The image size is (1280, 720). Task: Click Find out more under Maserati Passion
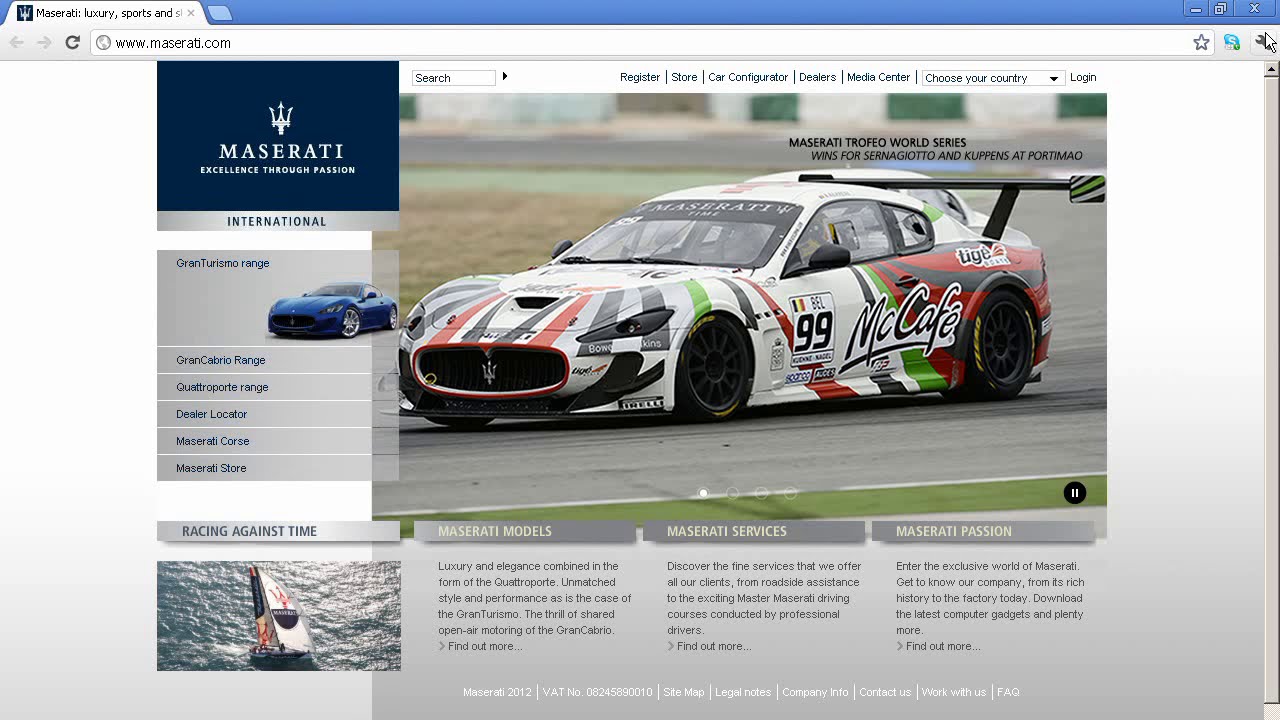coord(942,646)
